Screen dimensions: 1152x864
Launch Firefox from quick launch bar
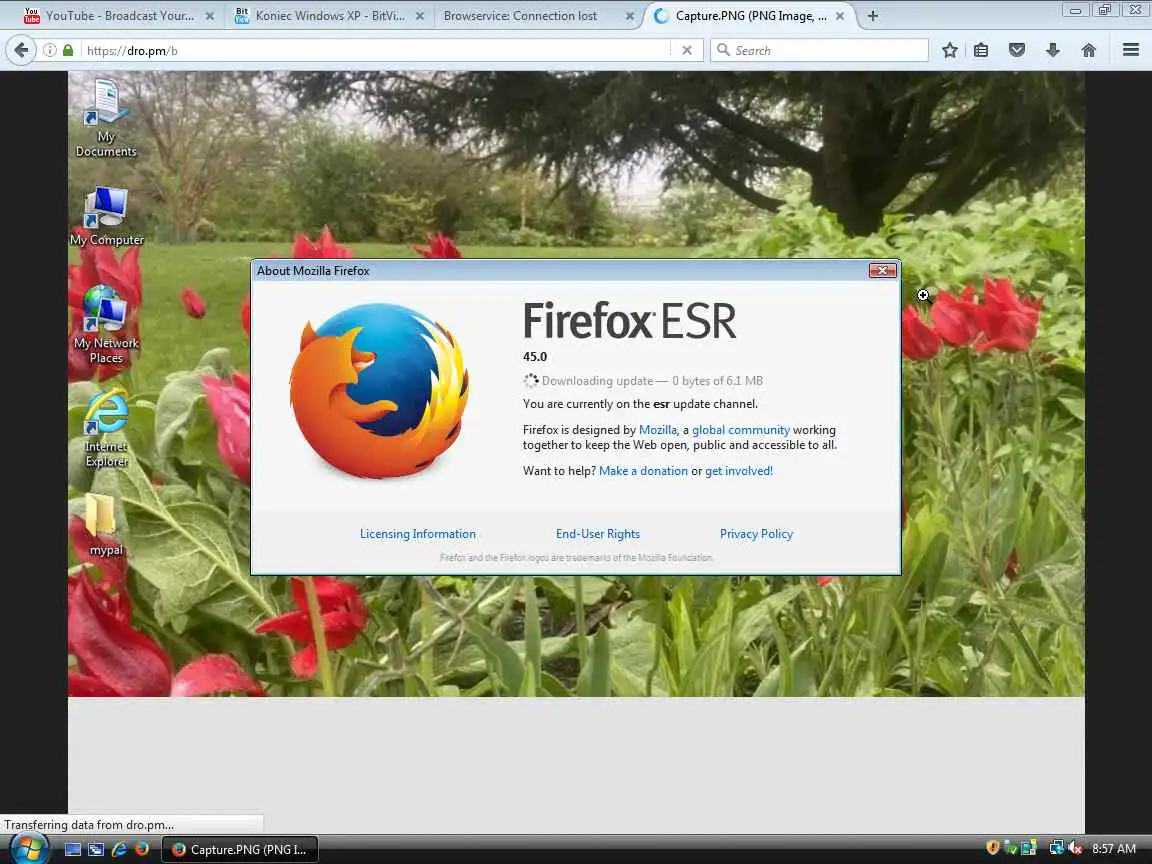(142, 849)
